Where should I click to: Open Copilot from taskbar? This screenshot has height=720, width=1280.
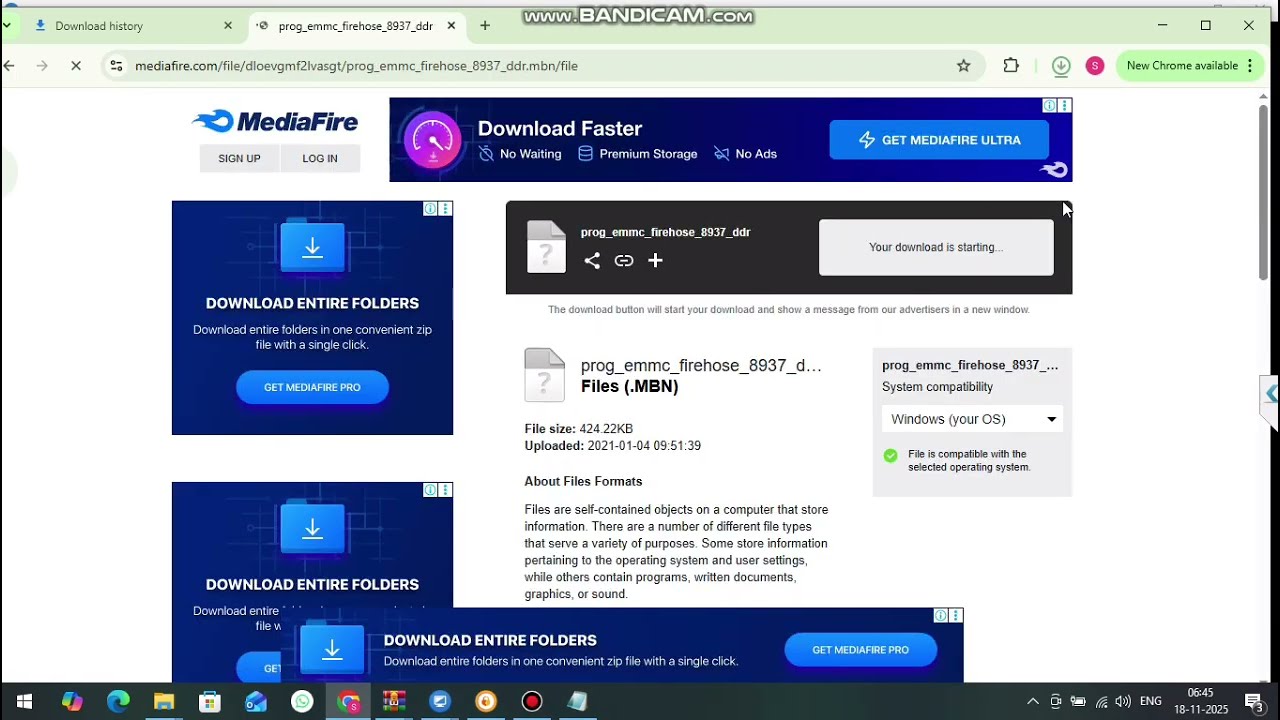tap(72, 702)
